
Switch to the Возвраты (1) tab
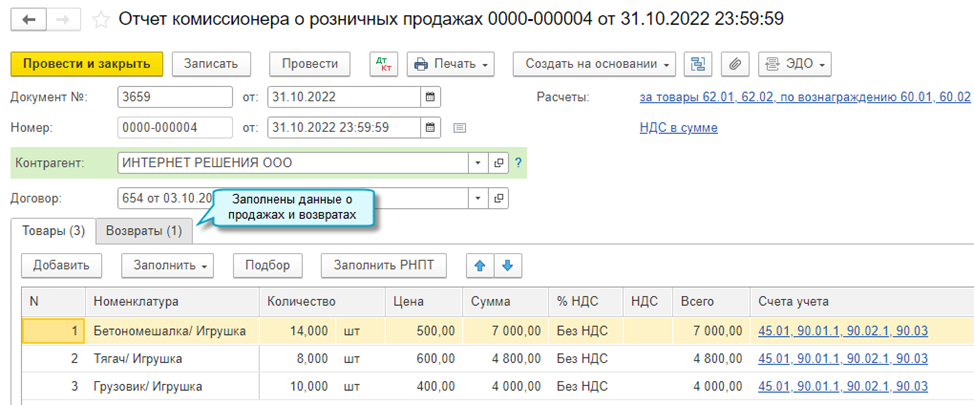tap(144, 231)
